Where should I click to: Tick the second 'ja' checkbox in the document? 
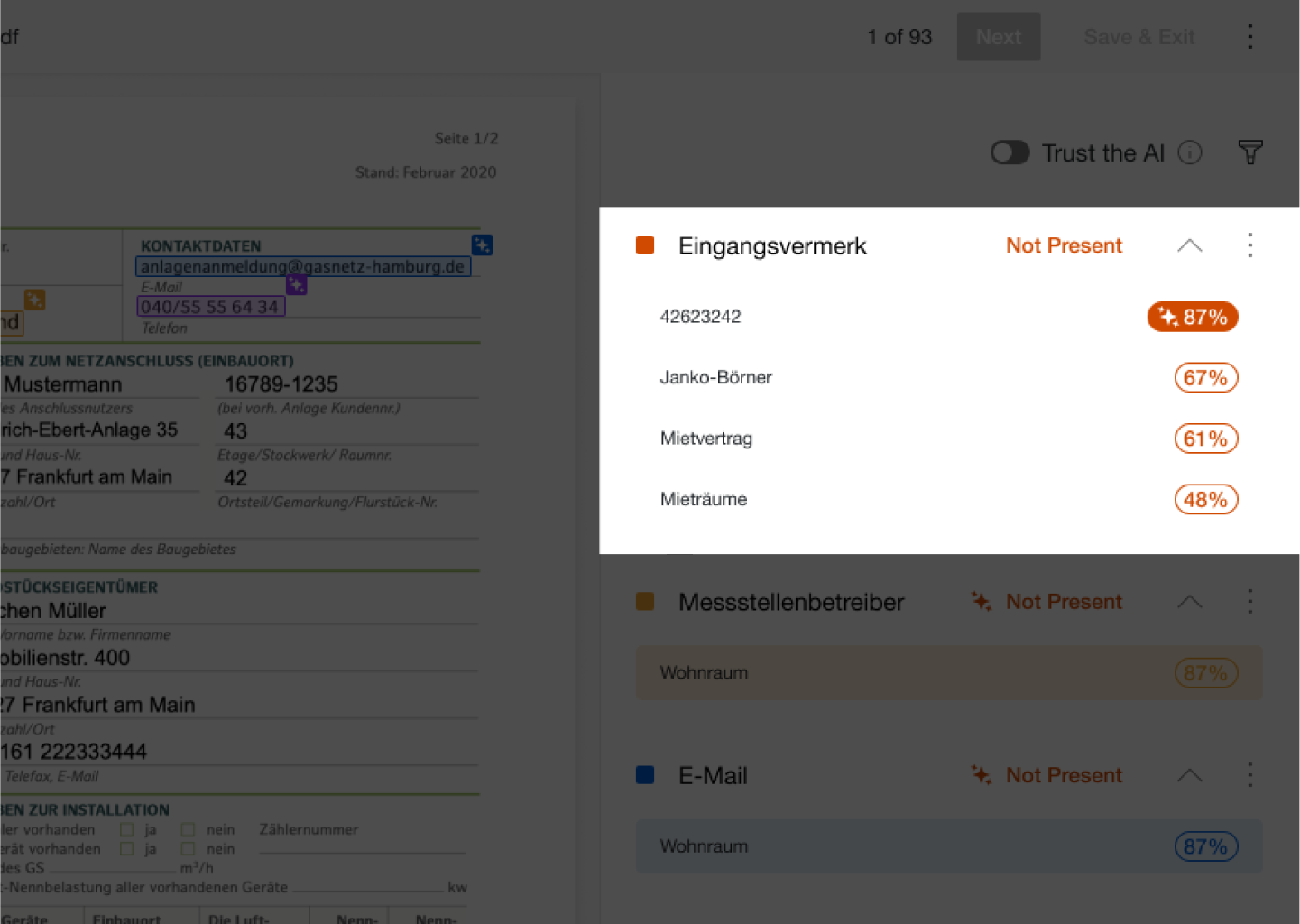click(x=126, y=849)
